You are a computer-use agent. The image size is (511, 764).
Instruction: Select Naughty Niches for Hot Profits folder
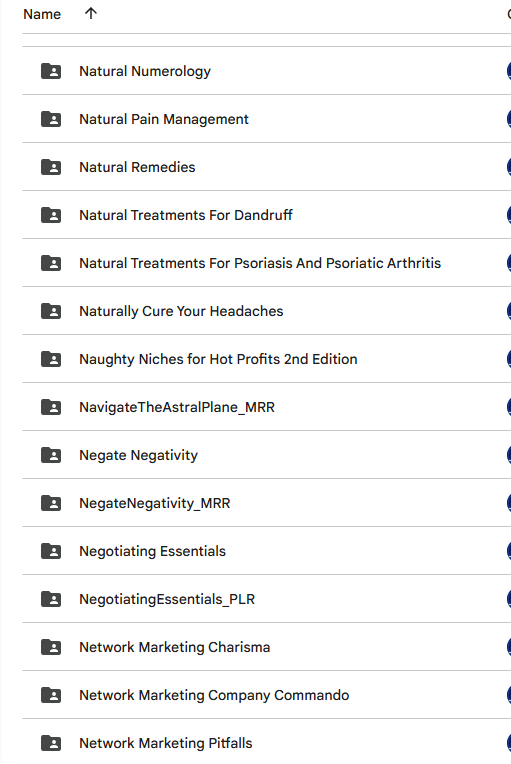click(218, 359)
